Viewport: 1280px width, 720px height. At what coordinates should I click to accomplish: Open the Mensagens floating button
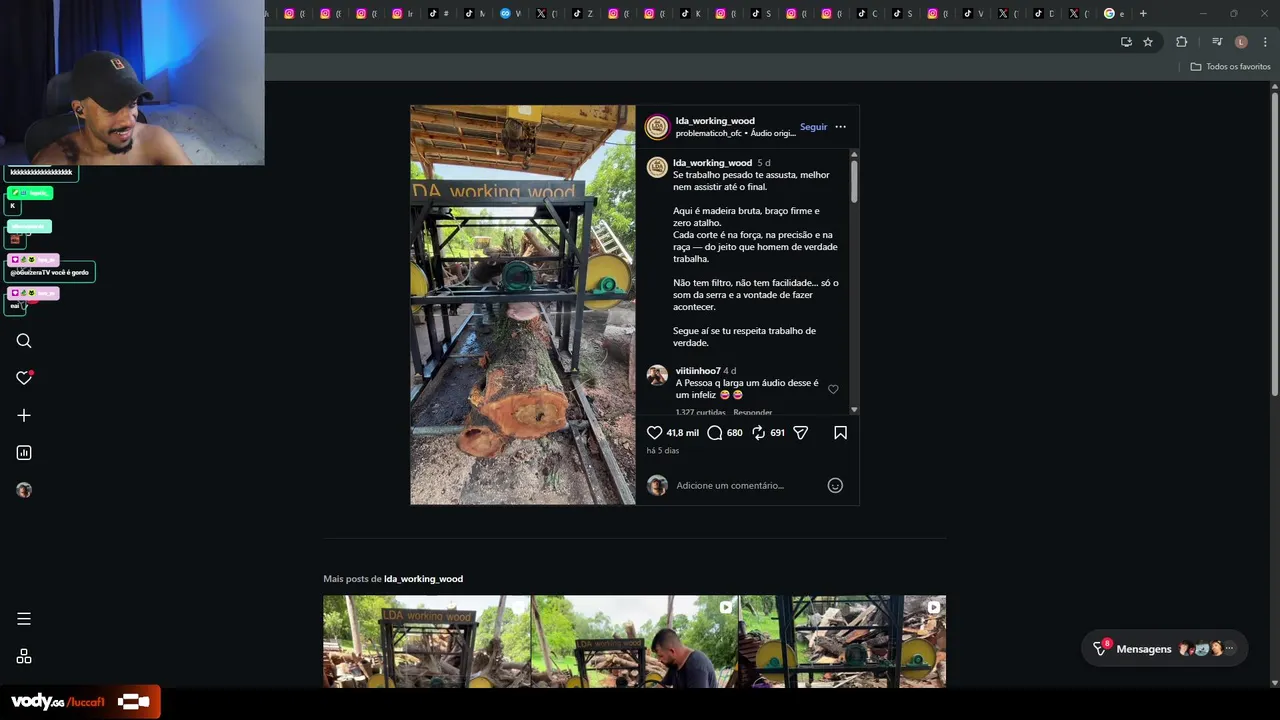pos(1164,649)
